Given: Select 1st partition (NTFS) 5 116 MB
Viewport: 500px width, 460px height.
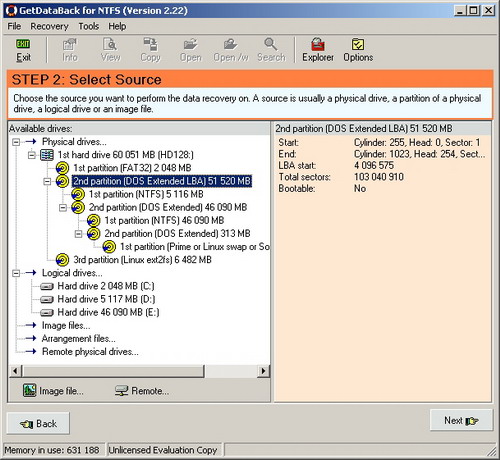Looking at the screenshot, I should tap(146, 194).
